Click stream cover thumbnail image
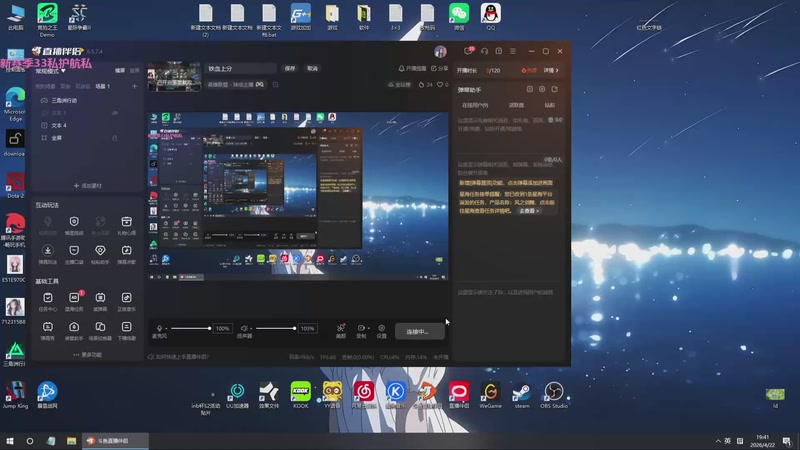 pos(174,77)
